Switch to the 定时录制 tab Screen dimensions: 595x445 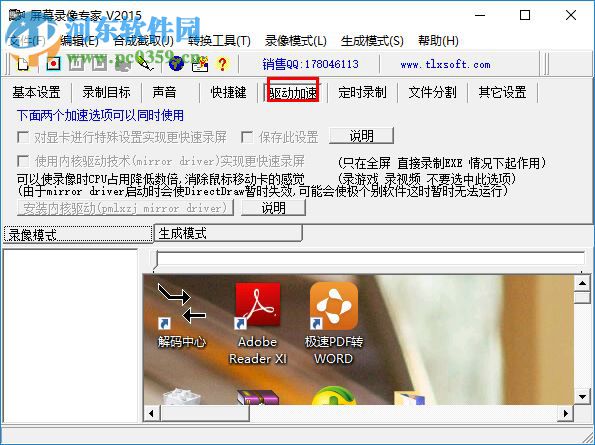(x=362, y=92)
